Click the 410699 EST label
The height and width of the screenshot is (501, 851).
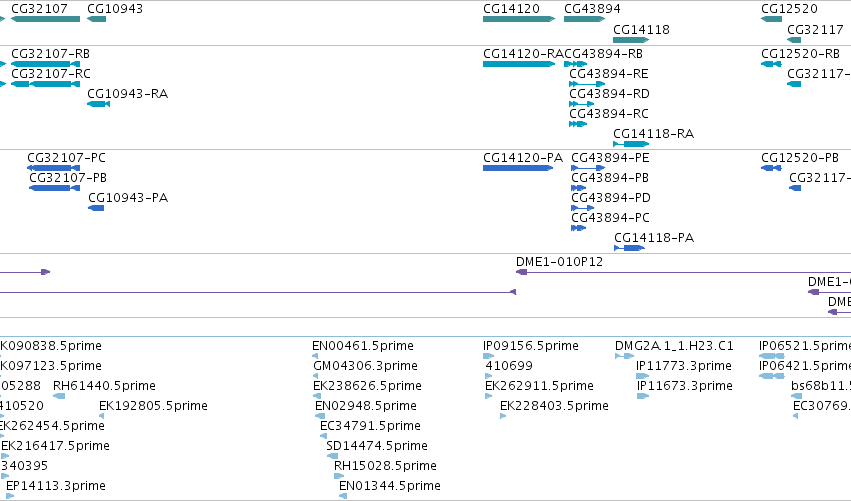coord(509,366)
